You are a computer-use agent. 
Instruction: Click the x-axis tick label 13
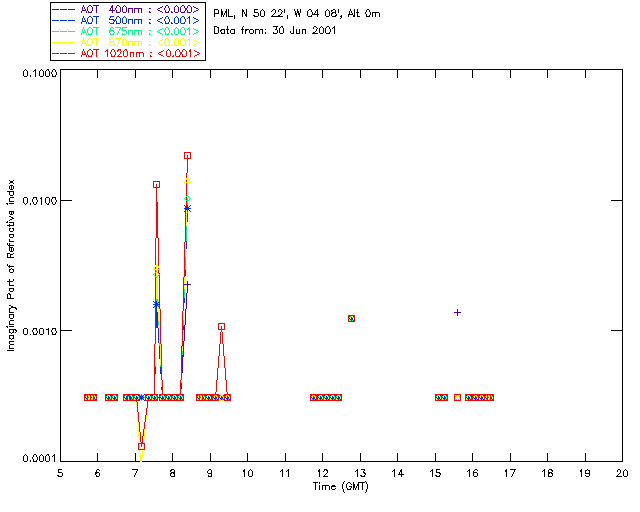pyautogui.click(x=360, y=474)
